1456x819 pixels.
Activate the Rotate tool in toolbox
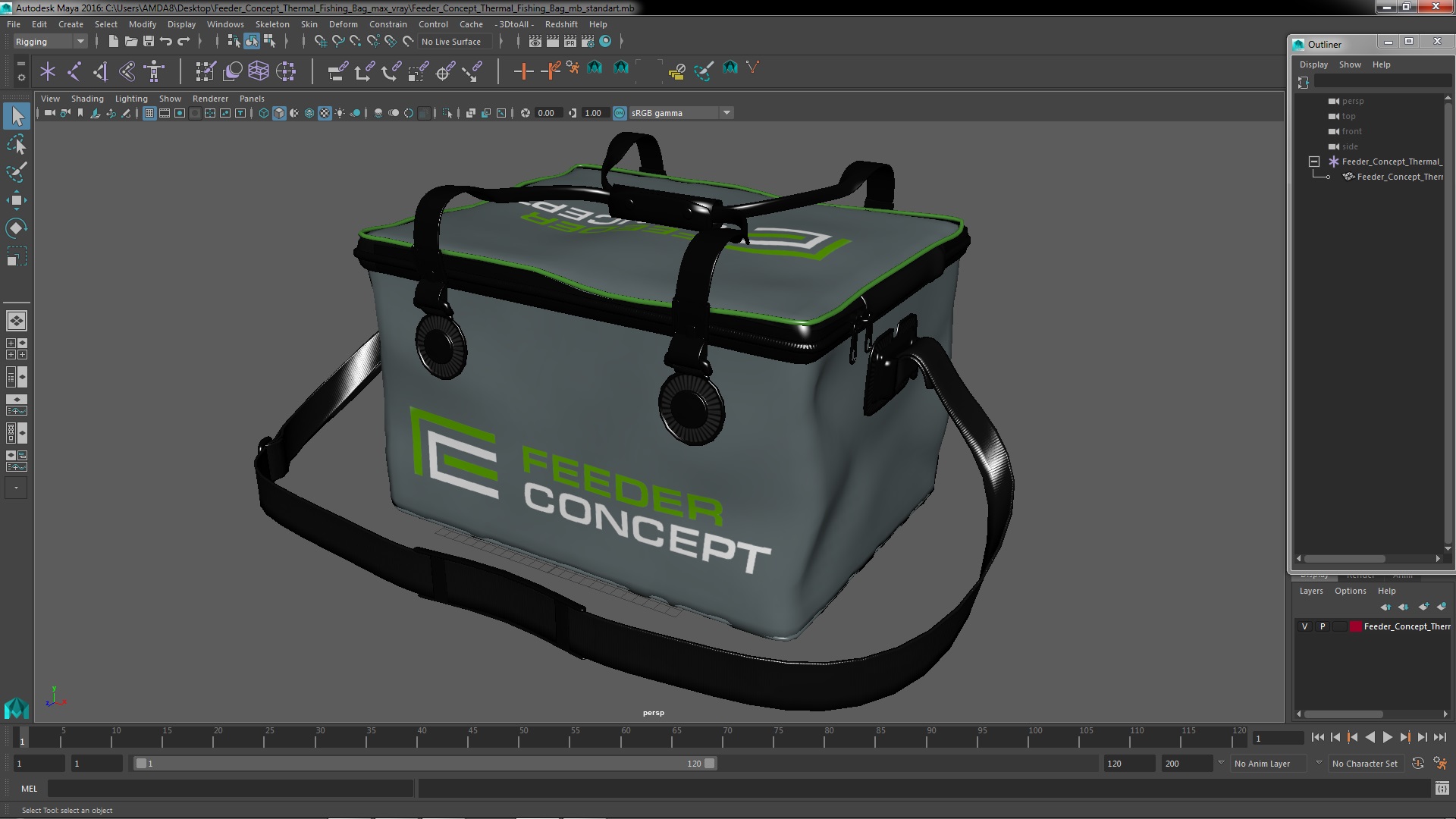coord(17,228)
